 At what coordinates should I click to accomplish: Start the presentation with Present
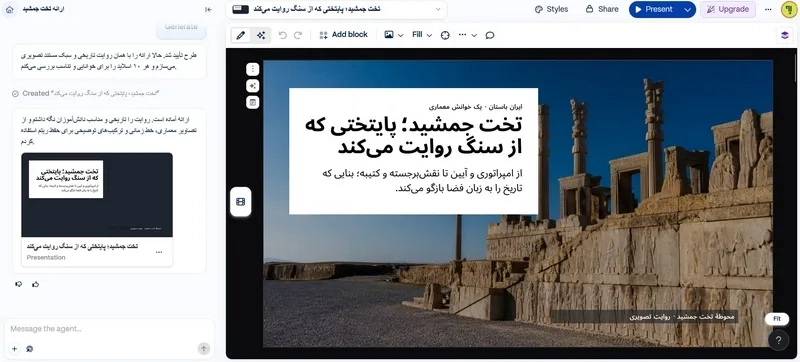[x=654, y=9]
